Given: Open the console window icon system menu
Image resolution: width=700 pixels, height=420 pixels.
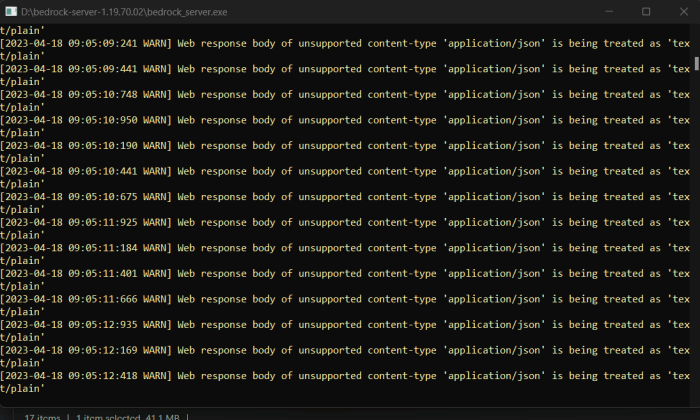Looking at the screenshot, I should point(11,12).
